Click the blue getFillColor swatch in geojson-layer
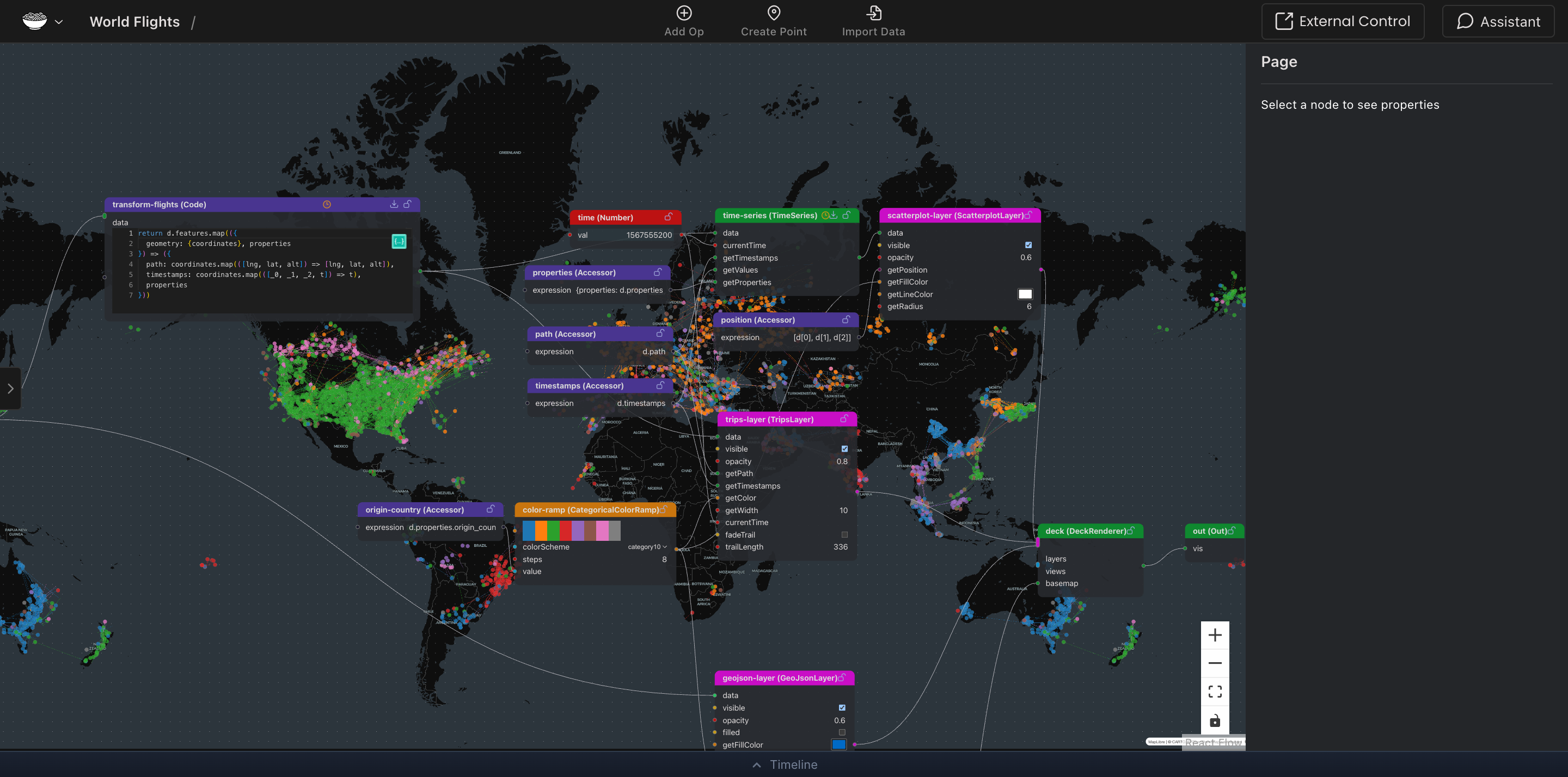 click(839, 745)
